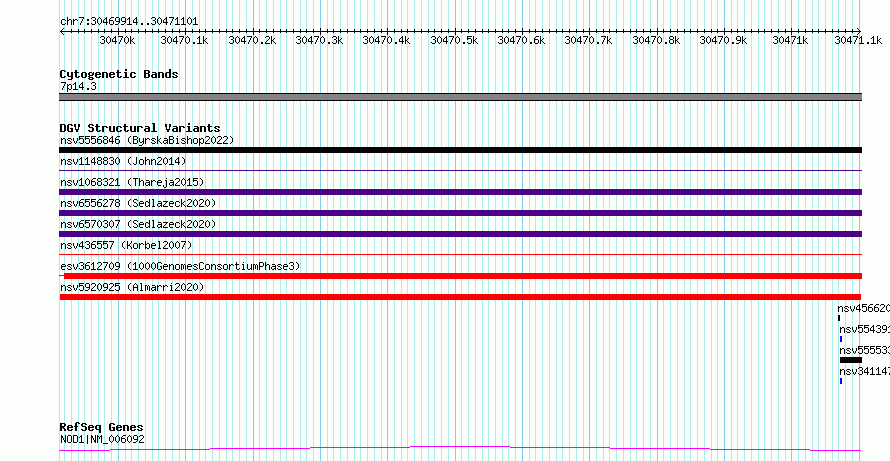Click the 30470.3k ruler tick label

pyautogui.click(x=319, y=40)
